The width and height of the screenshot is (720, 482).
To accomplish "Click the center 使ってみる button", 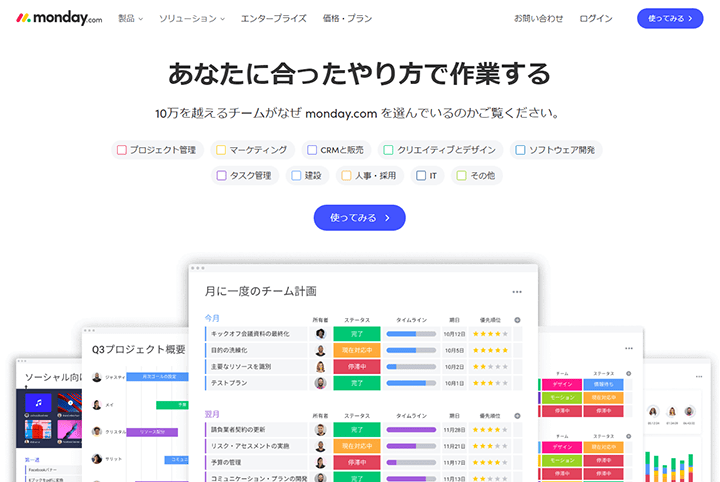I will pos(360,218).
